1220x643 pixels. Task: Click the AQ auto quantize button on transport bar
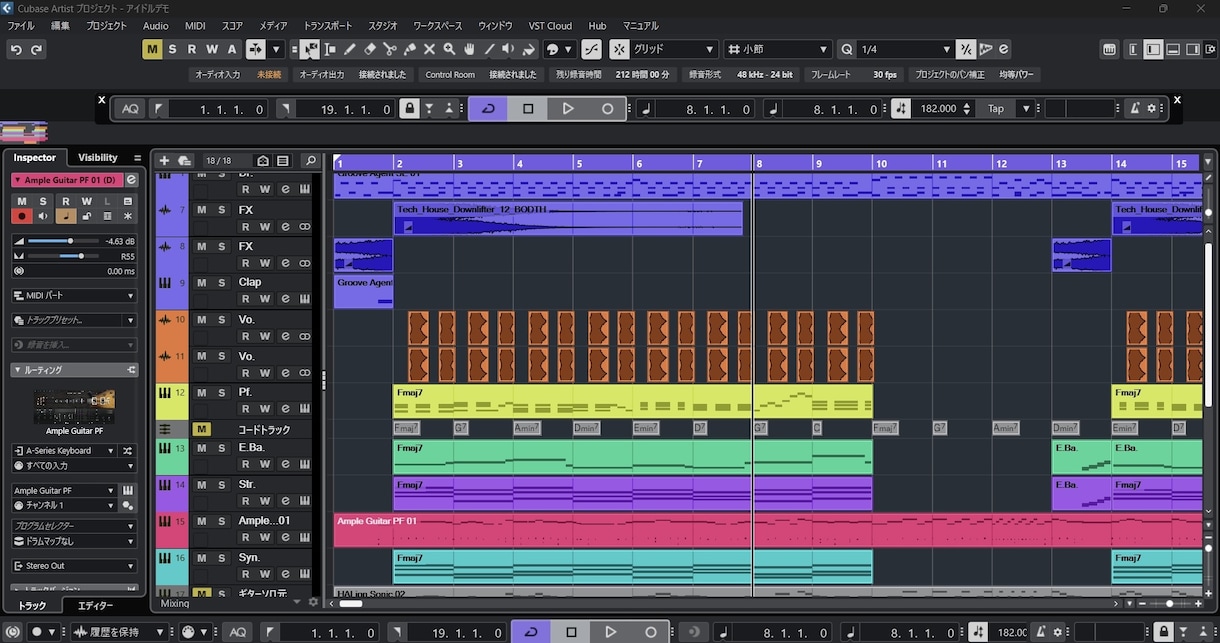click(130, 109)
